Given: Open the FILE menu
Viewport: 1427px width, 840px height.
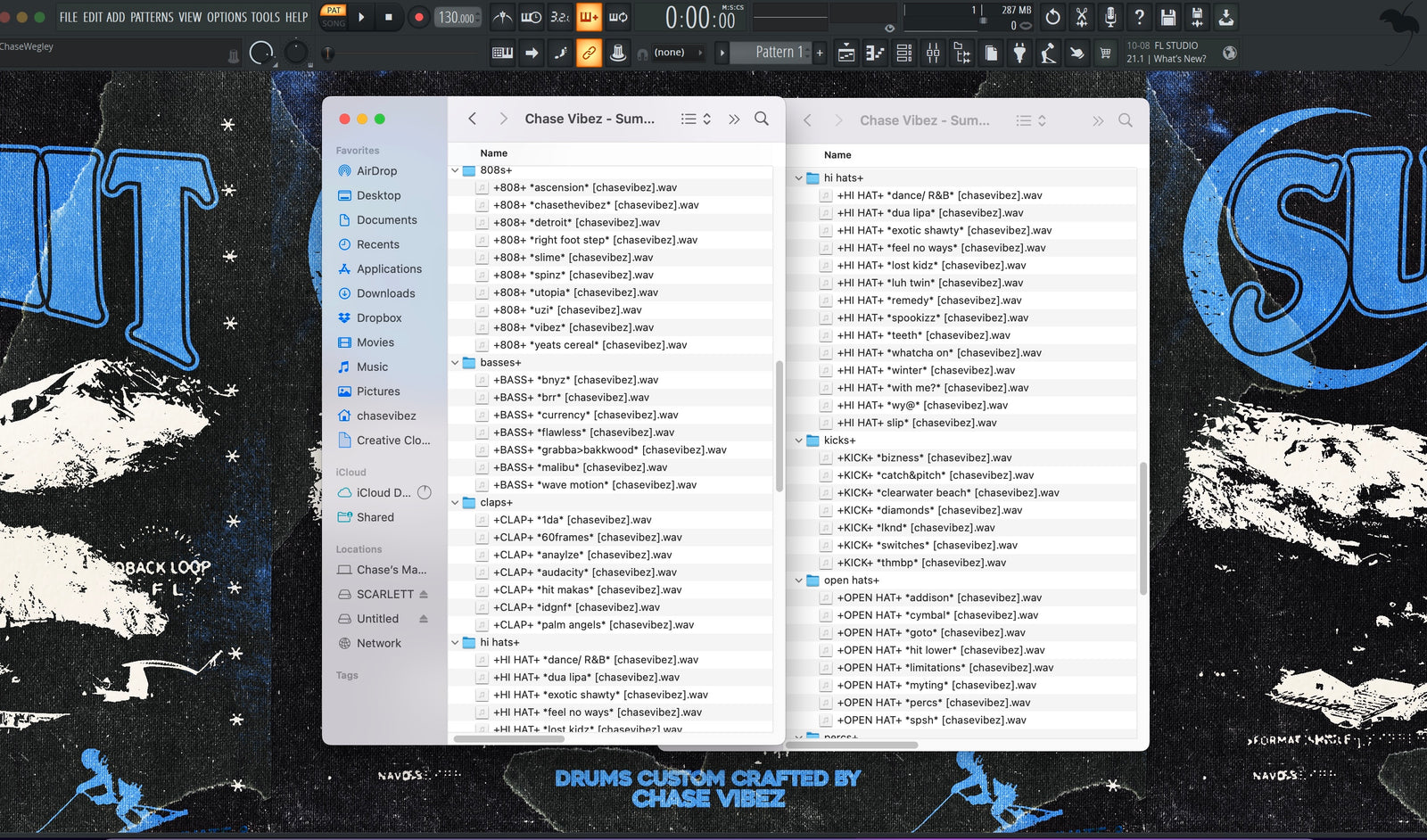Looking at the screenshot, I should [x=69, y=17].
